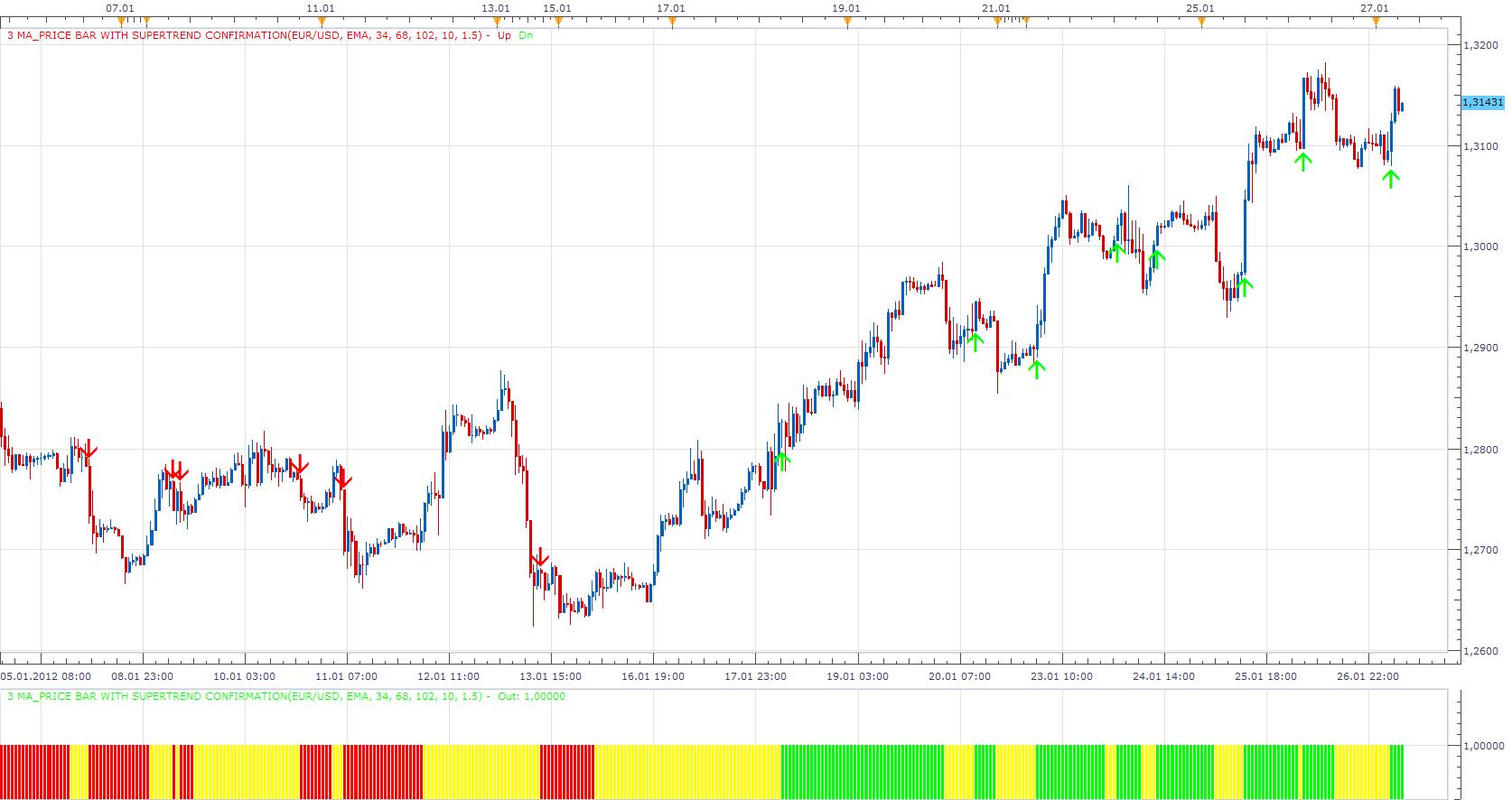Click the '05.01.2012 08:00' time label
1512x800 pixels.
(x=46, y=676)
